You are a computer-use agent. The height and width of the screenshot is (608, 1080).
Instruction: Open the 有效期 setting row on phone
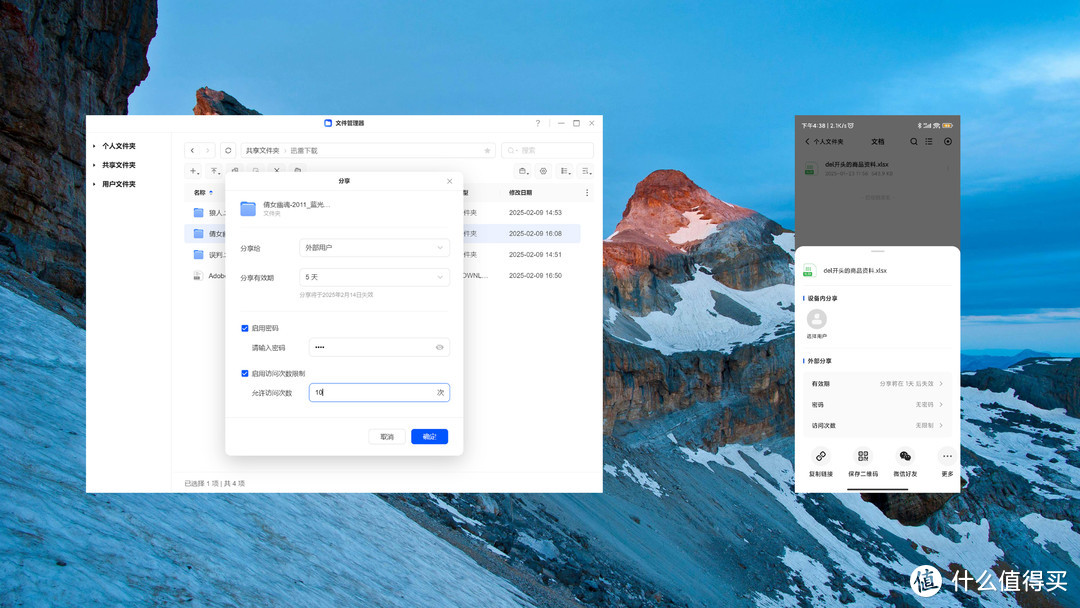pyautogui.click(x=877, y=384)
